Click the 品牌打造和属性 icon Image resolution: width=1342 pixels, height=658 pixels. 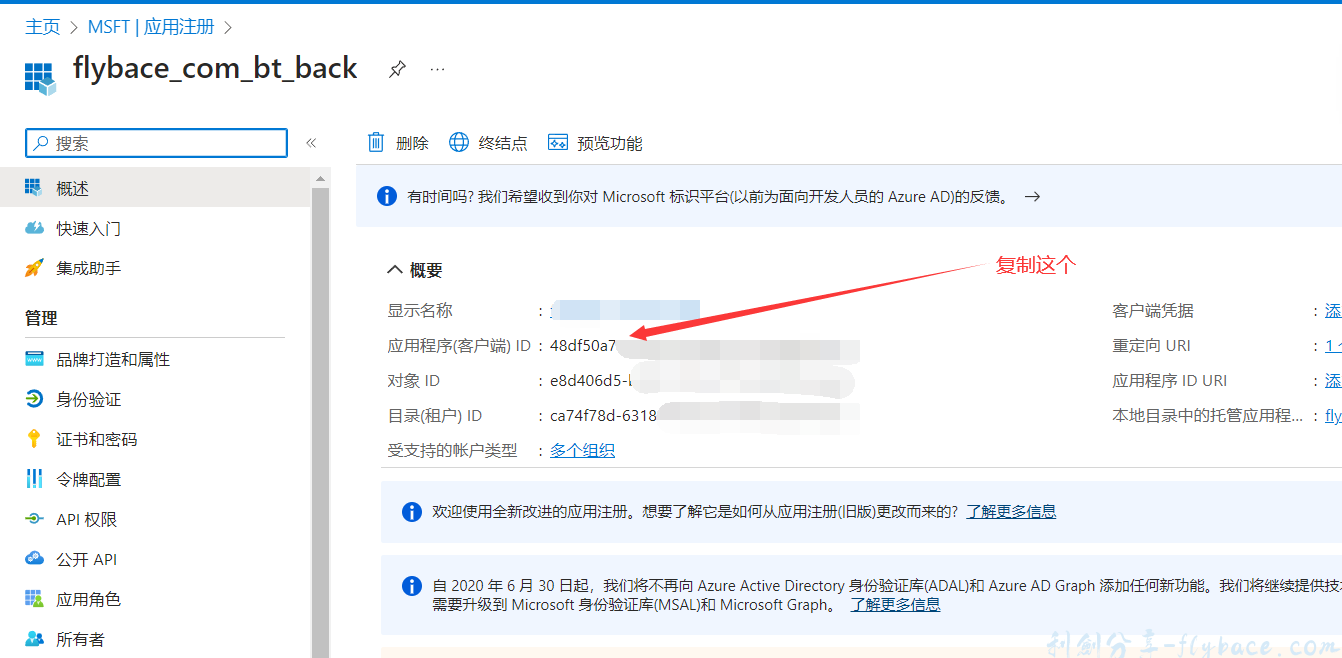pyautogui.click(x=34, y=359)
